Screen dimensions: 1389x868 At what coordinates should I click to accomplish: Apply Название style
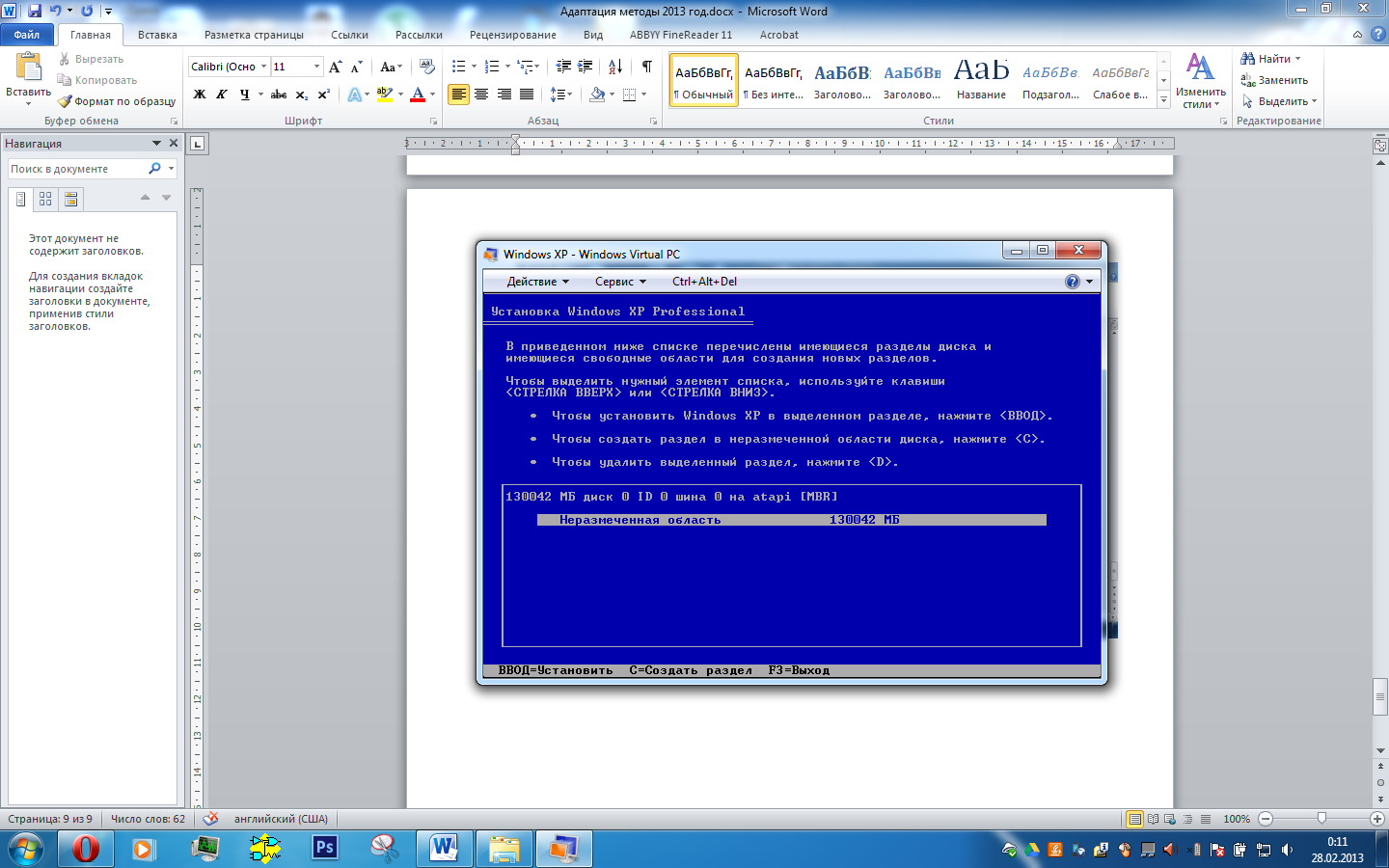(x=981, y=80)
